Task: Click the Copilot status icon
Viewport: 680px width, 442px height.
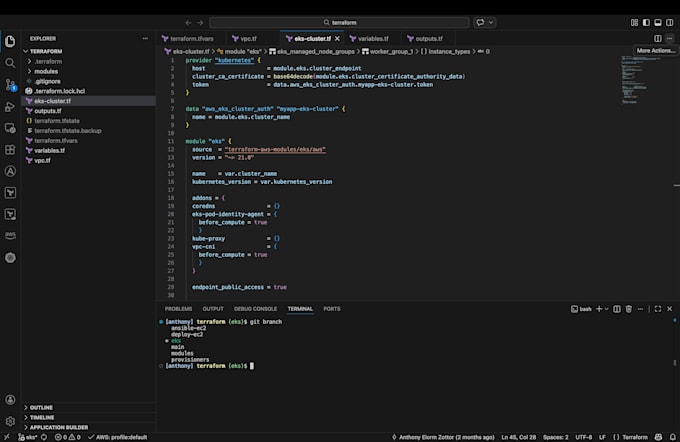Action: point(658,437)
